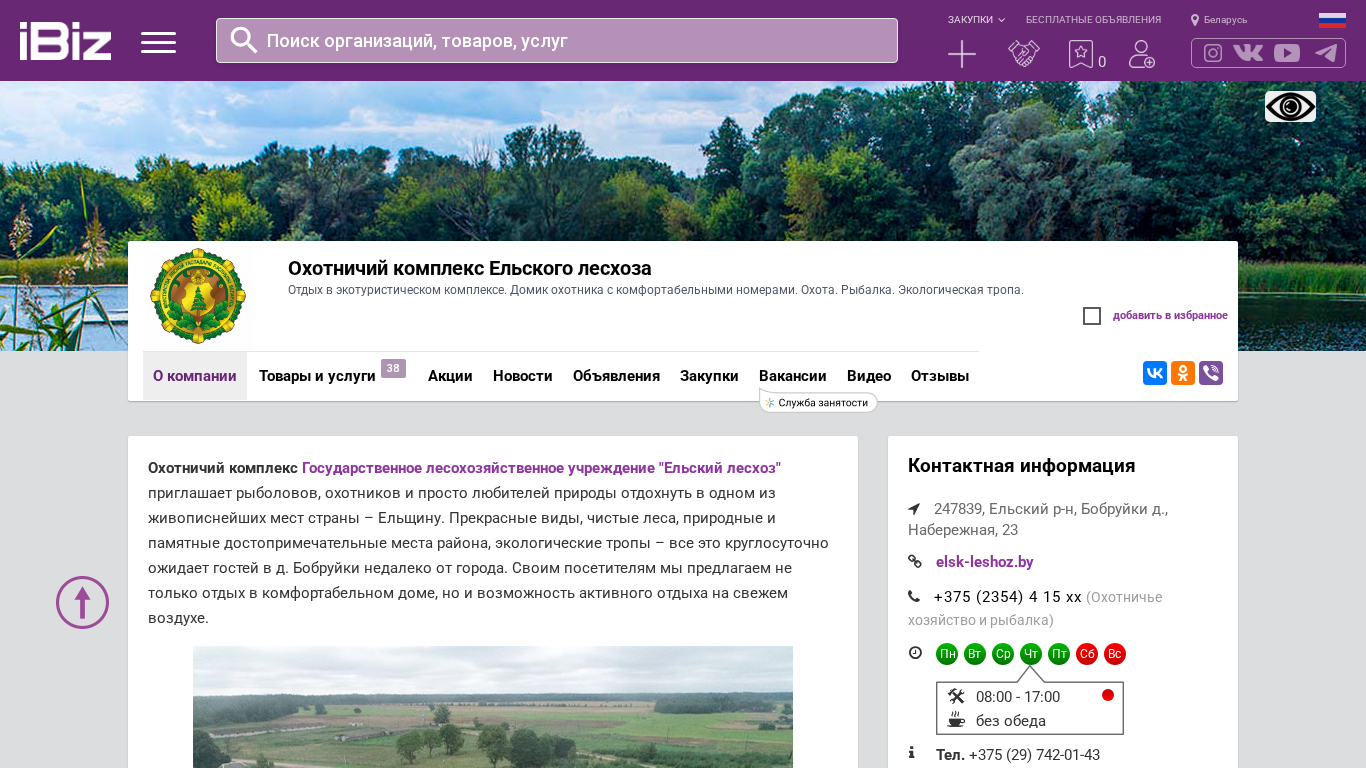Viewport: 1366px width, 768px height.
Task: Select Sunday (Вс) working hours
Action: point(1115,654)
